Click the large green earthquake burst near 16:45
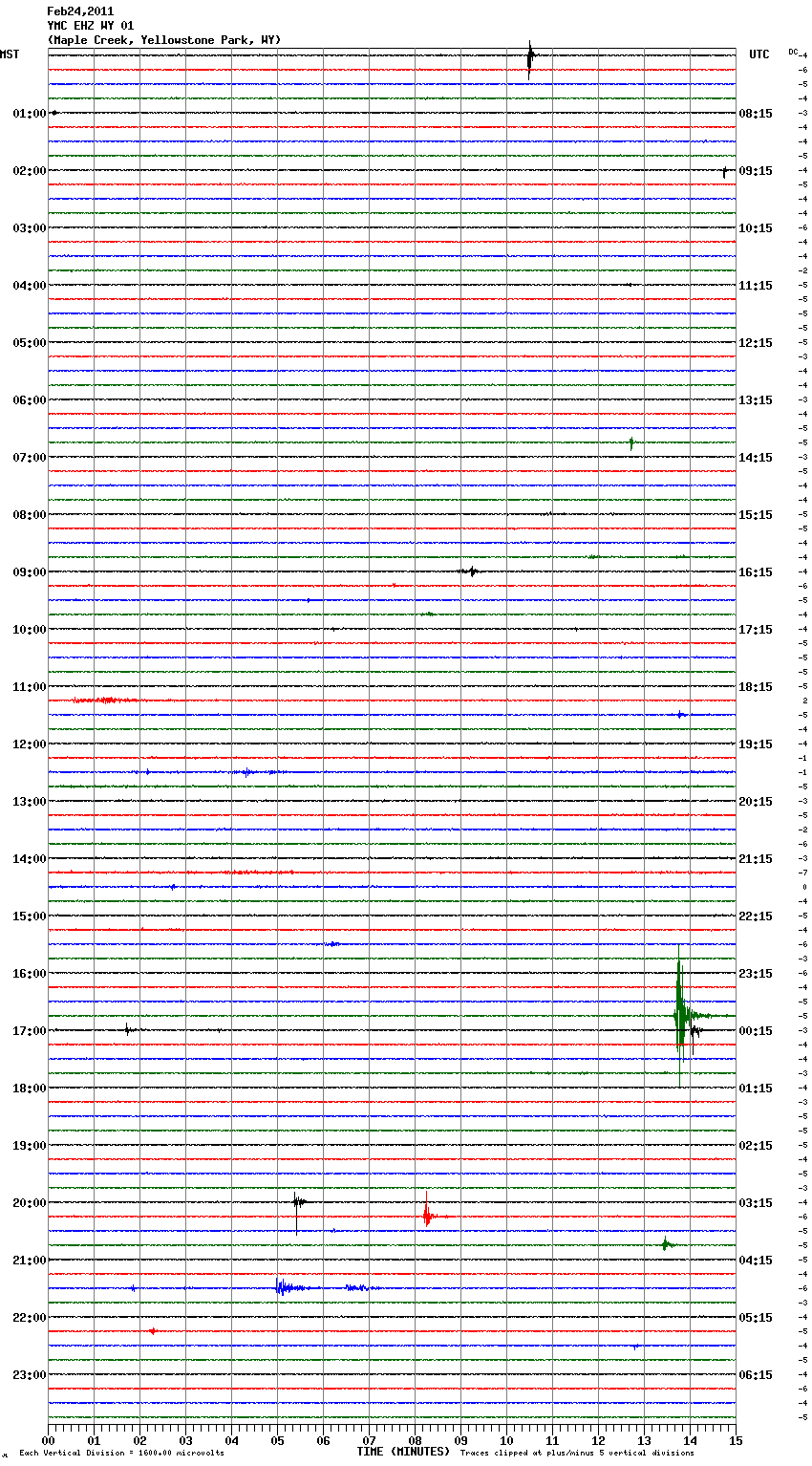812x1466 pixels. (x=681, y=1015)
